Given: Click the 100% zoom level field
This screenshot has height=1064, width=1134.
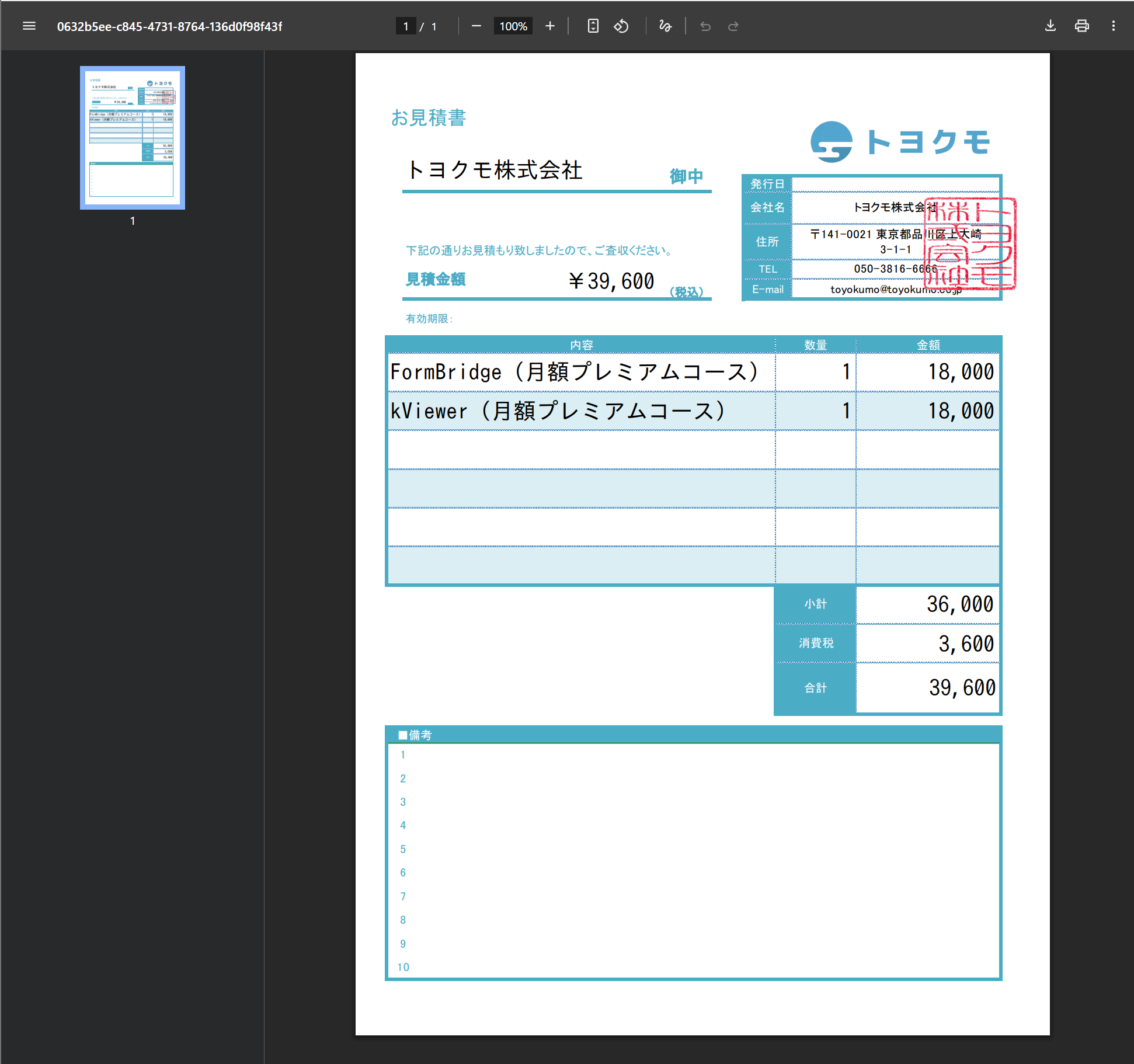Looking at the screenshot, I should click(x=513, y=26).
